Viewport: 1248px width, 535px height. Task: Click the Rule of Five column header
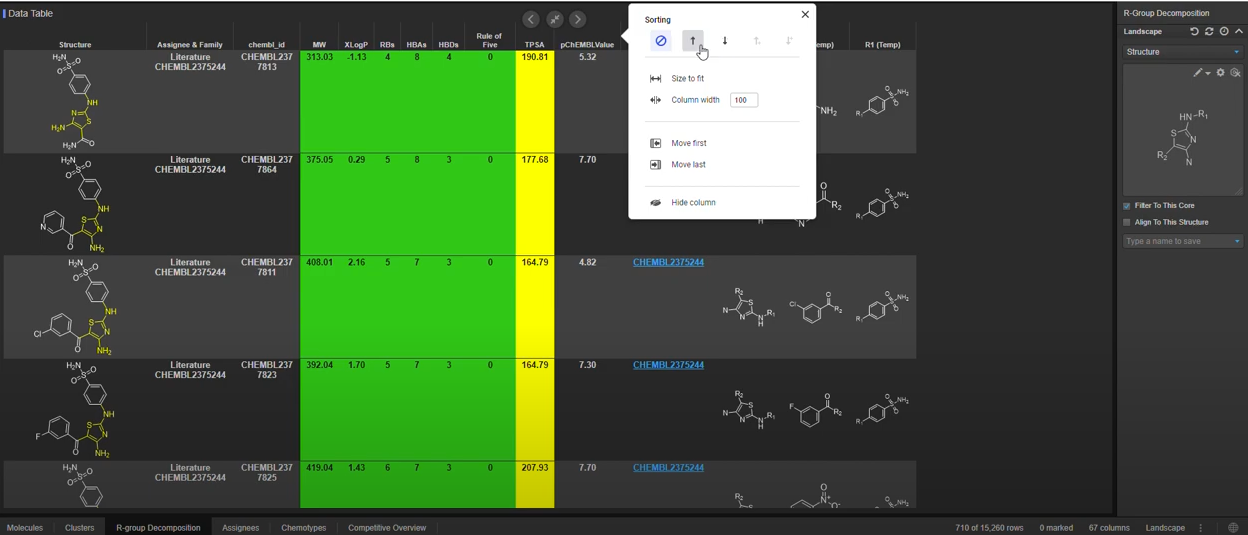tap(489, 40)
